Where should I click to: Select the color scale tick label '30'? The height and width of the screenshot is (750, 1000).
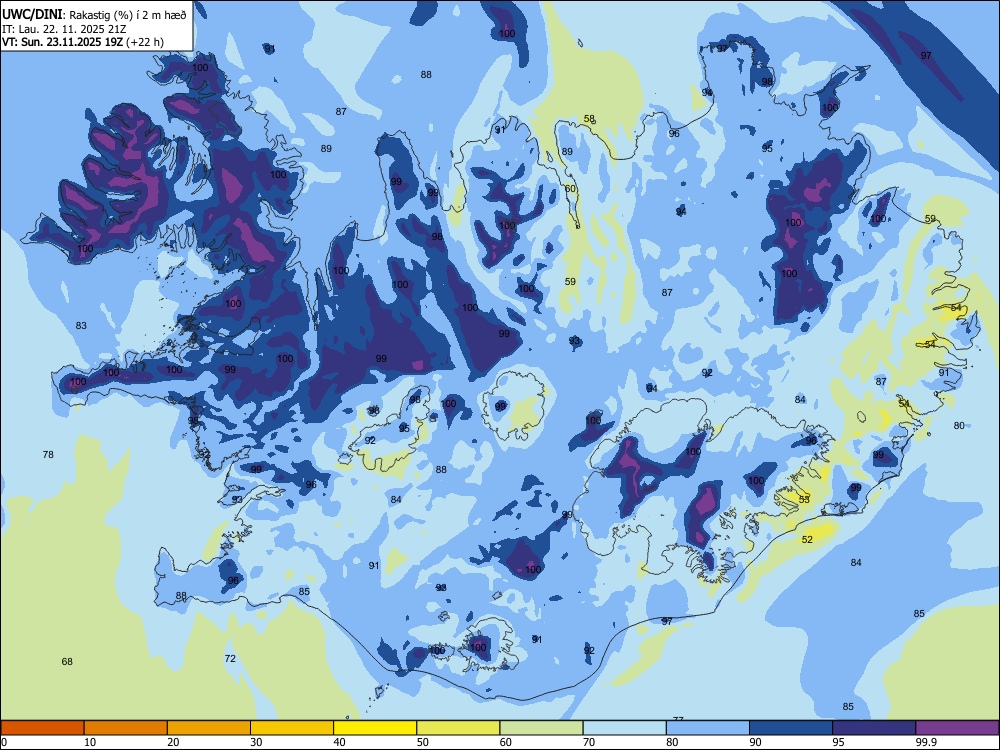coord(256,742)
